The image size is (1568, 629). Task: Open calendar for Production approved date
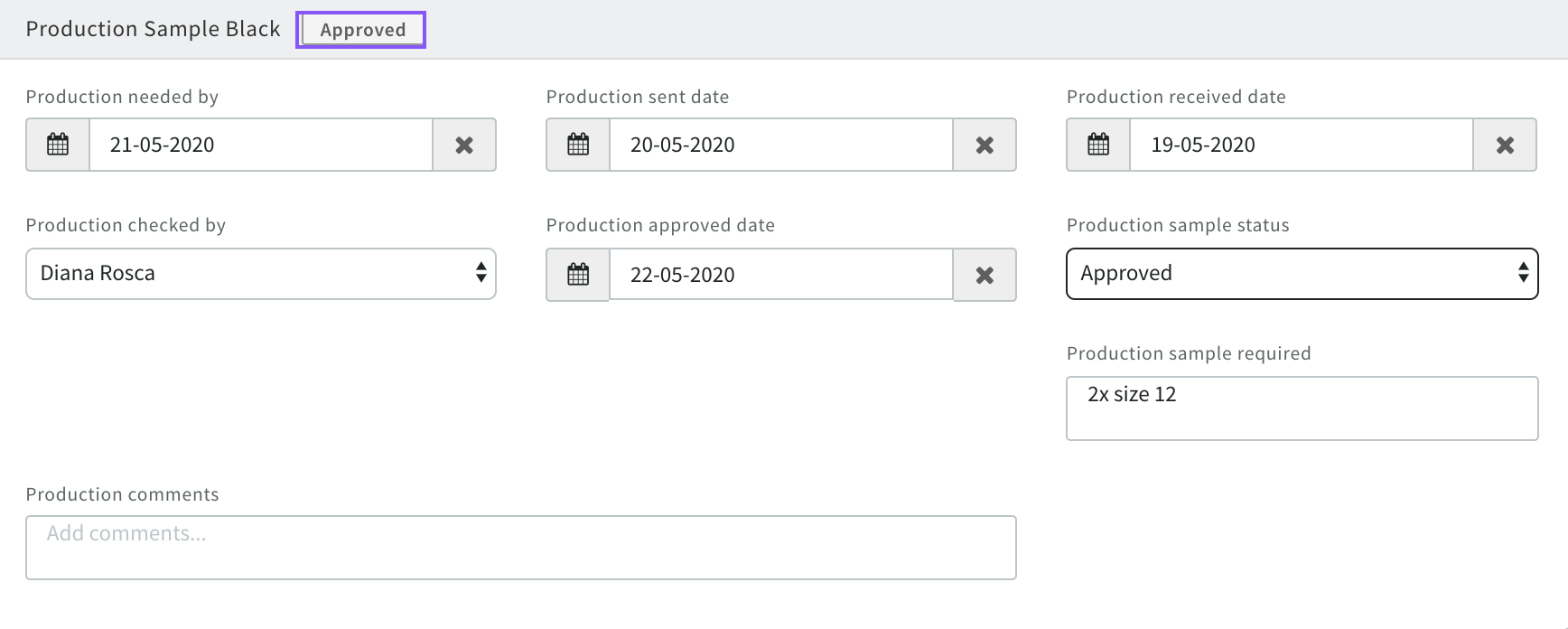tap(578, 275)
